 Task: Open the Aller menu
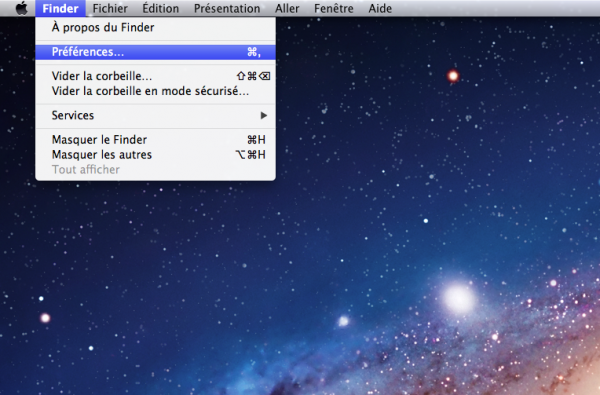(287, 8)
